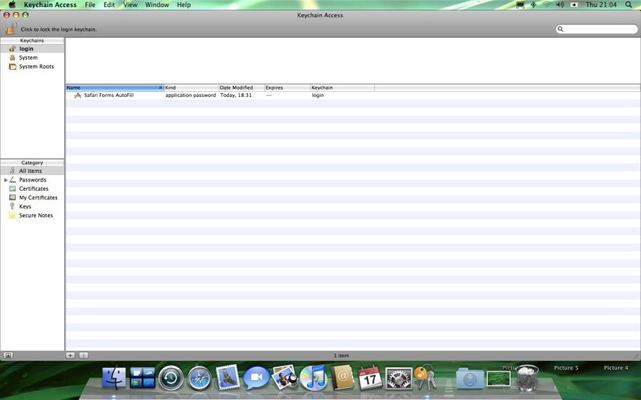The width and height of the screenshot is (641, 400).
Task: Launch iPhoto from the Dock
Action: tap(285, 377)
